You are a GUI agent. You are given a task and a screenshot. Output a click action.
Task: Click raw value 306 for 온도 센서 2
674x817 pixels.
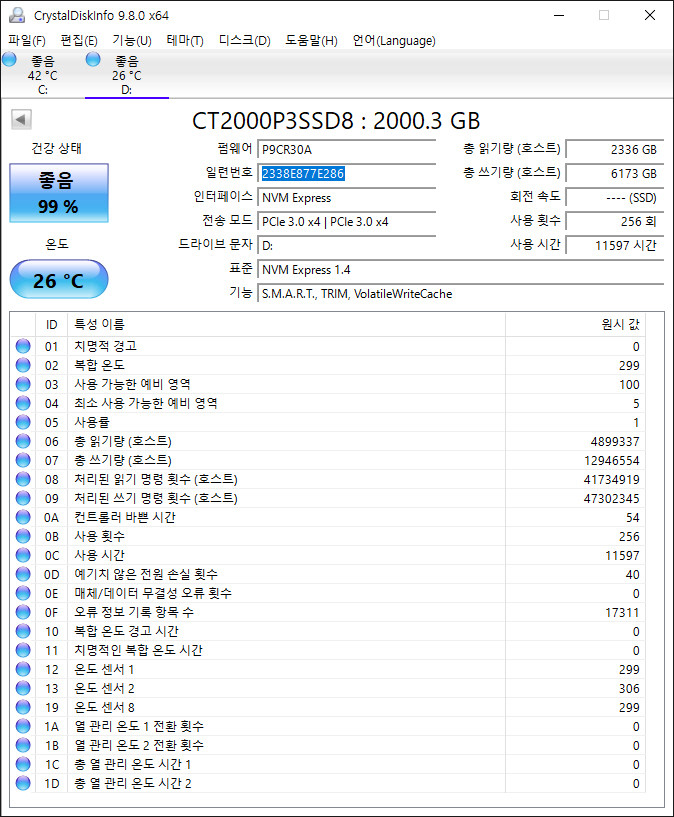pos(629,689)
